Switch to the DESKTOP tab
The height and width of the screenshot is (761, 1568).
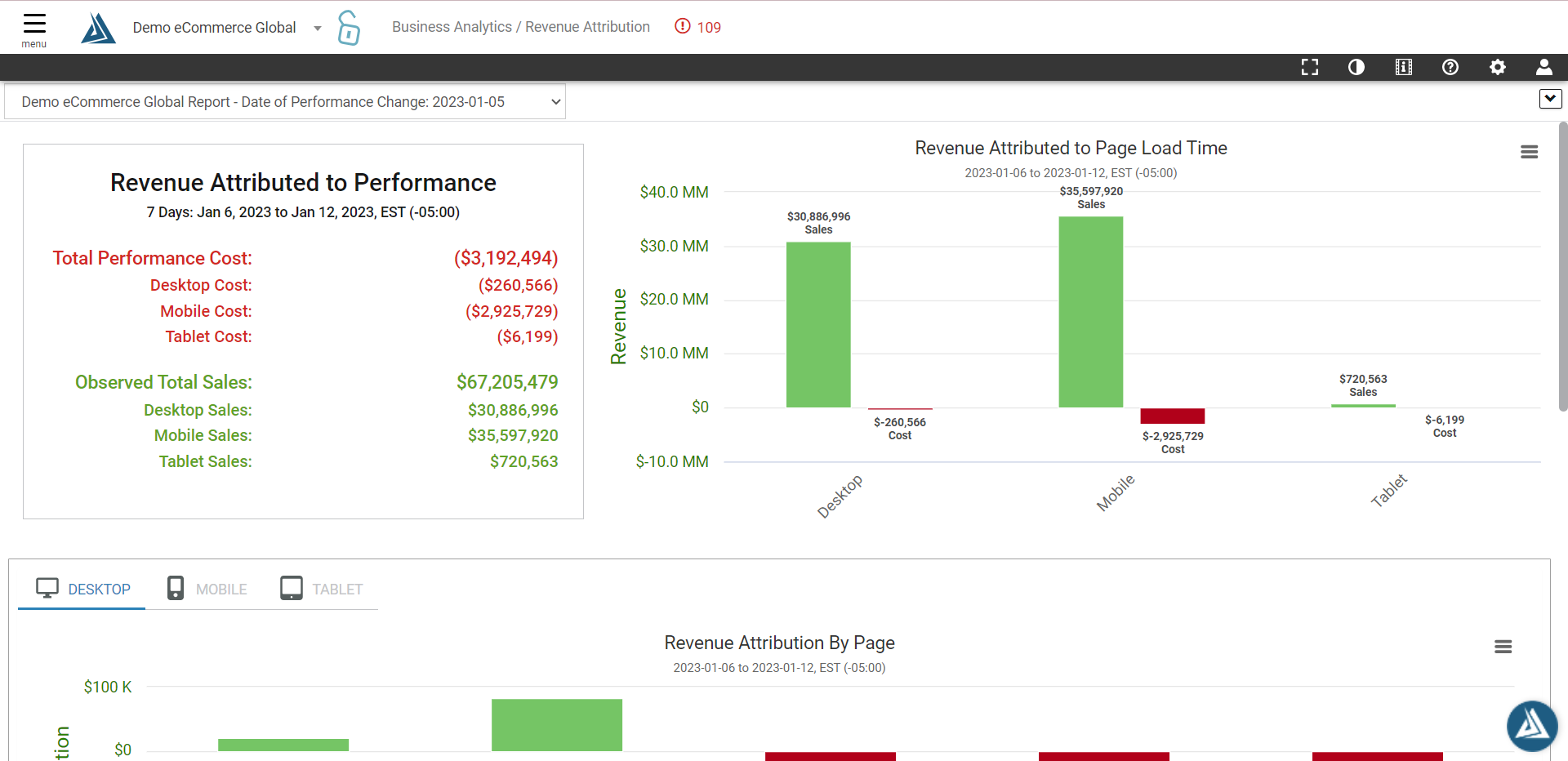(82, 589)
